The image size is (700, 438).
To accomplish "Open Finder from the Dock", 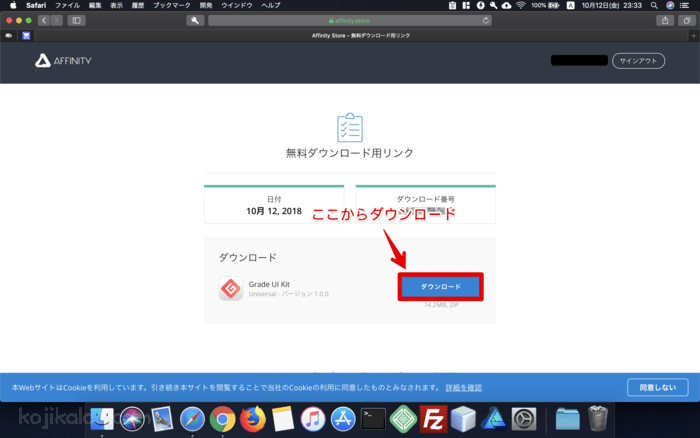I will click(x=102, y=419).
